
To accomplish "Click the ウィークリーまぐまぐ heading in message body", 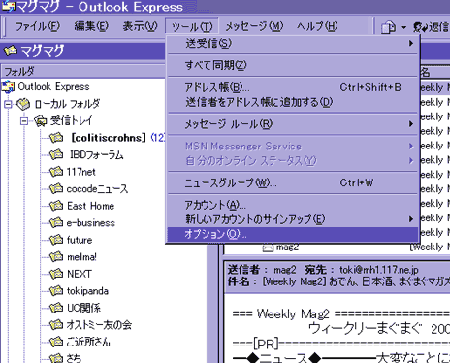I will pos(365,329).
